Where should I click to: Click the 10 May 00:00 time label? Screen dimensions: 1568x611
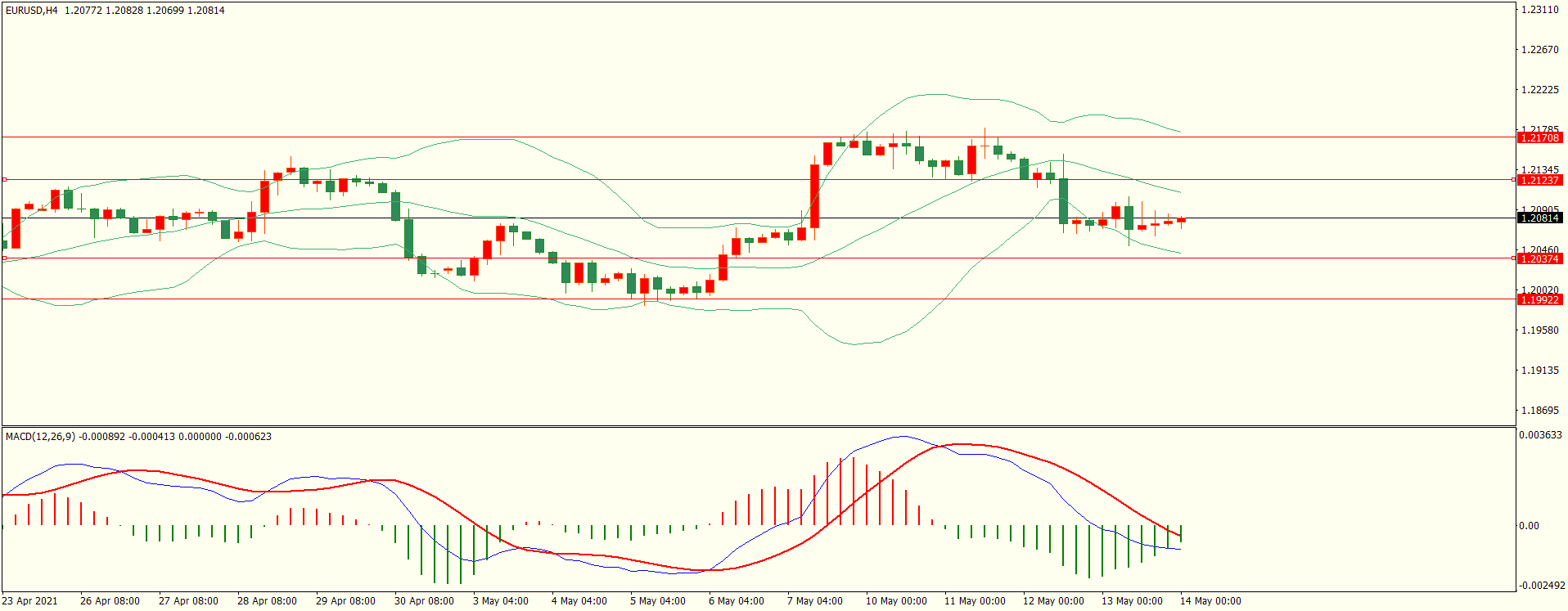[x=896, y=601]
